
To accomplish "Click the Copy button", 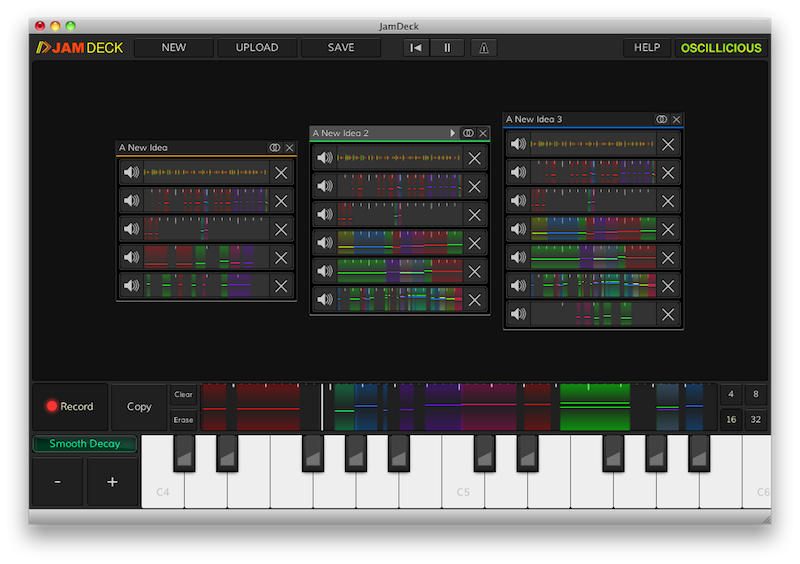I will [139, 407].
